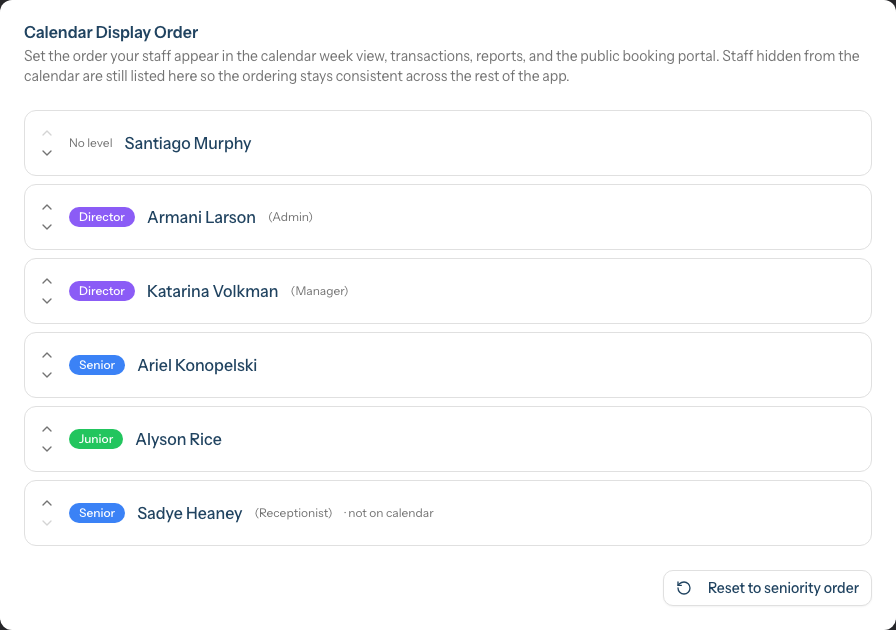Move Alyson Rice down in order
Image resolution: width=896 pixels, height=630 pixels.
47,449
